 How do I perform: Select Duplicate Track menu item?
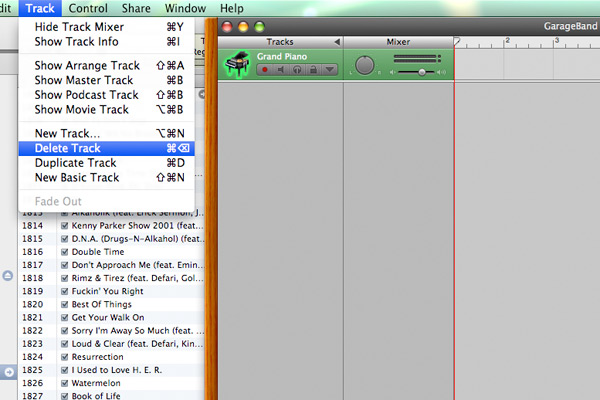pyautogui.click(x=106, y=163)
